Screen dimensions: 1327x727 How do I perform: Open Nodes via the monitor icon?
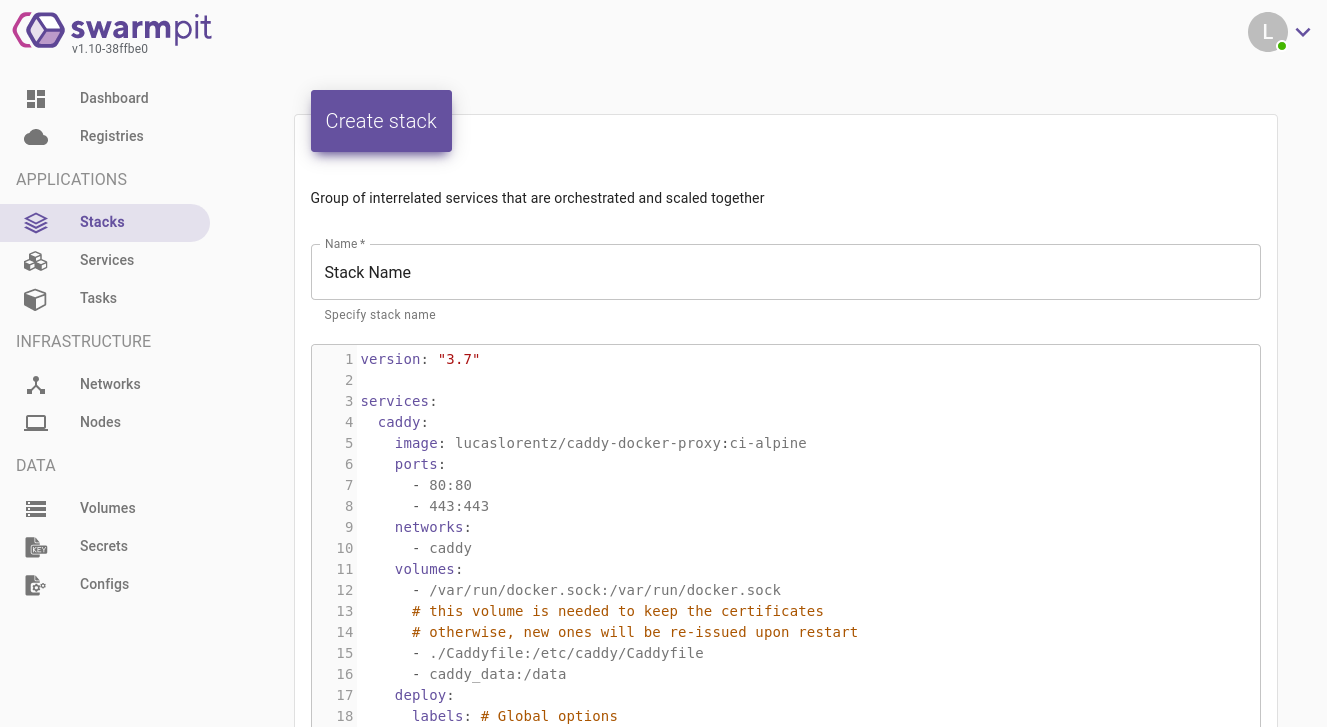coord(36,422)
